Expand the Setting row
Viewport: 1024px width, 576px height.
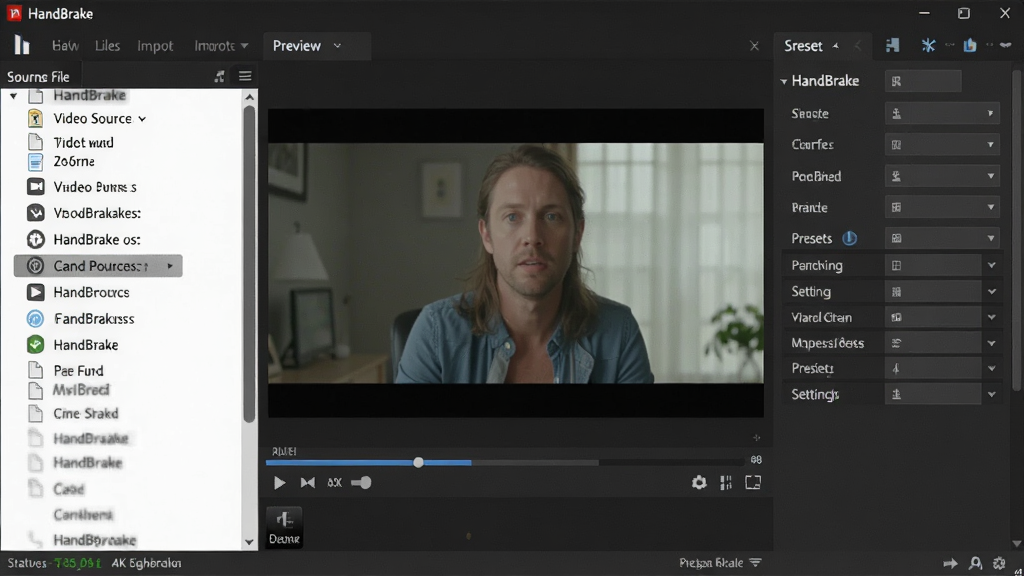click(991, 291)
